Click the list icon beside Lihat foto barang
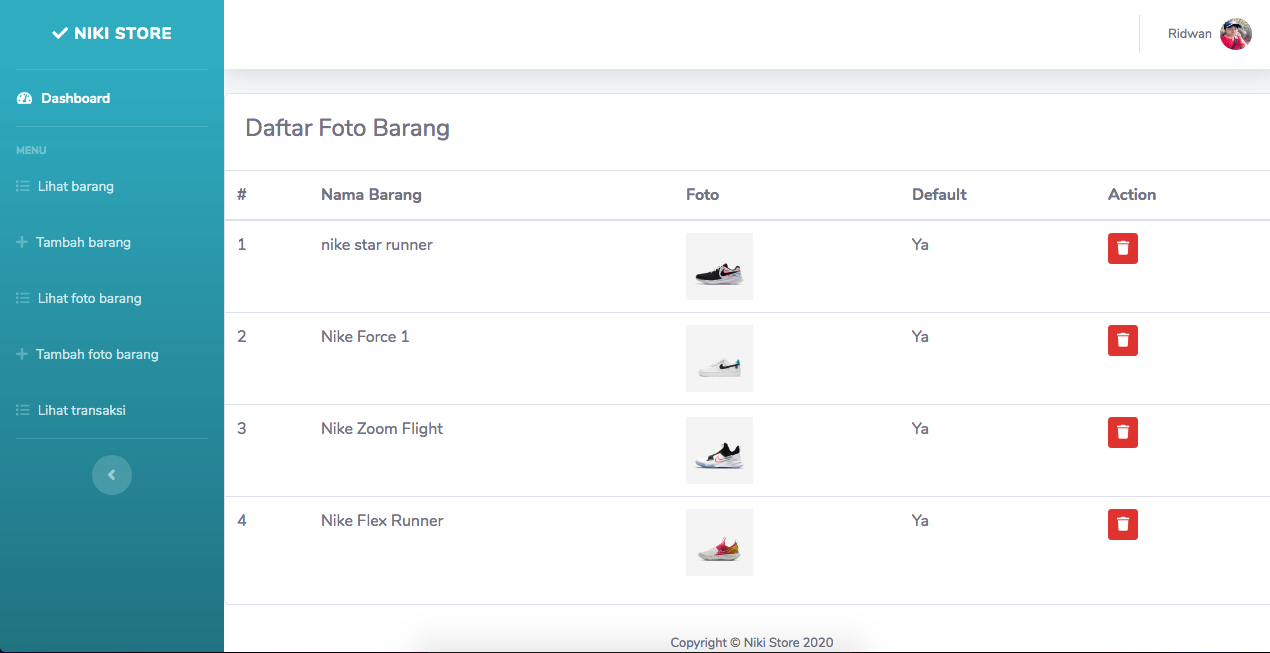Screen dimensions: 1270x653 pos(23,298)
